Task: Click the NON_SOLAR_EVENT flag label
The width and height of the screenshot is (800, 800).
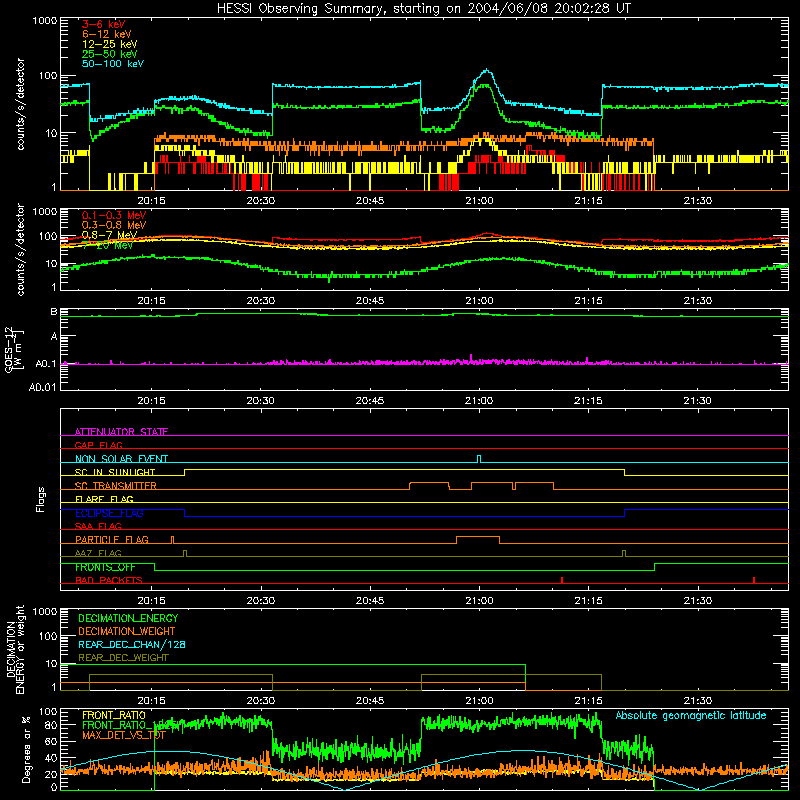Action: pos(121,459)
